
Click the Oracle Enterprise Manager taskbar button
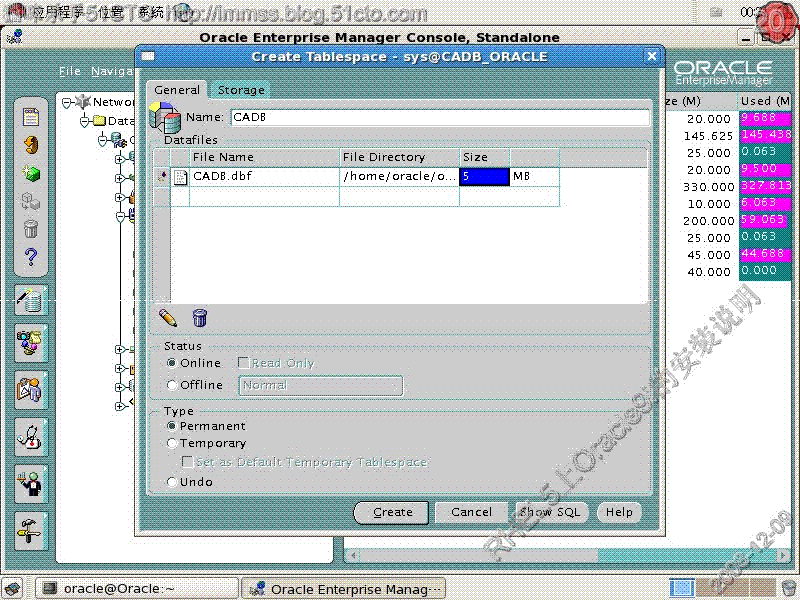pos(343,589)
